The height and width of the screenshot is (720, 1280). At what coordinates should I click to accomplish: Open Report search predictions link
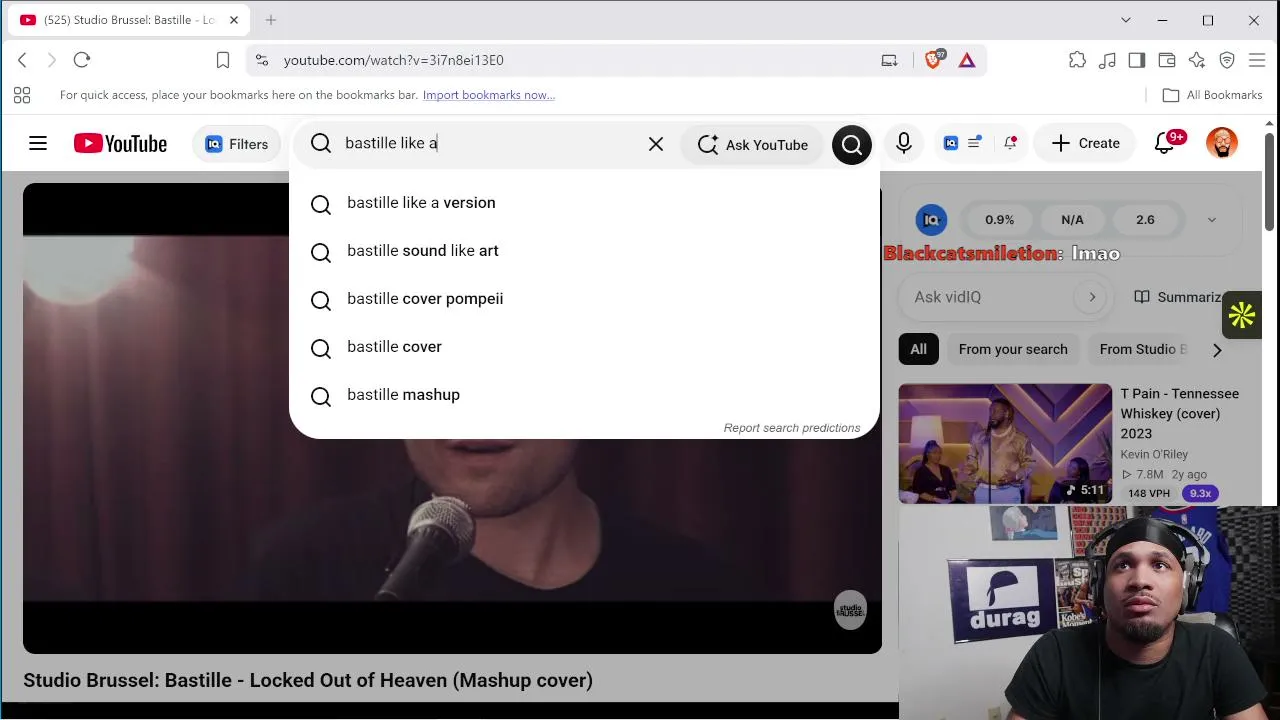[792, 428]
